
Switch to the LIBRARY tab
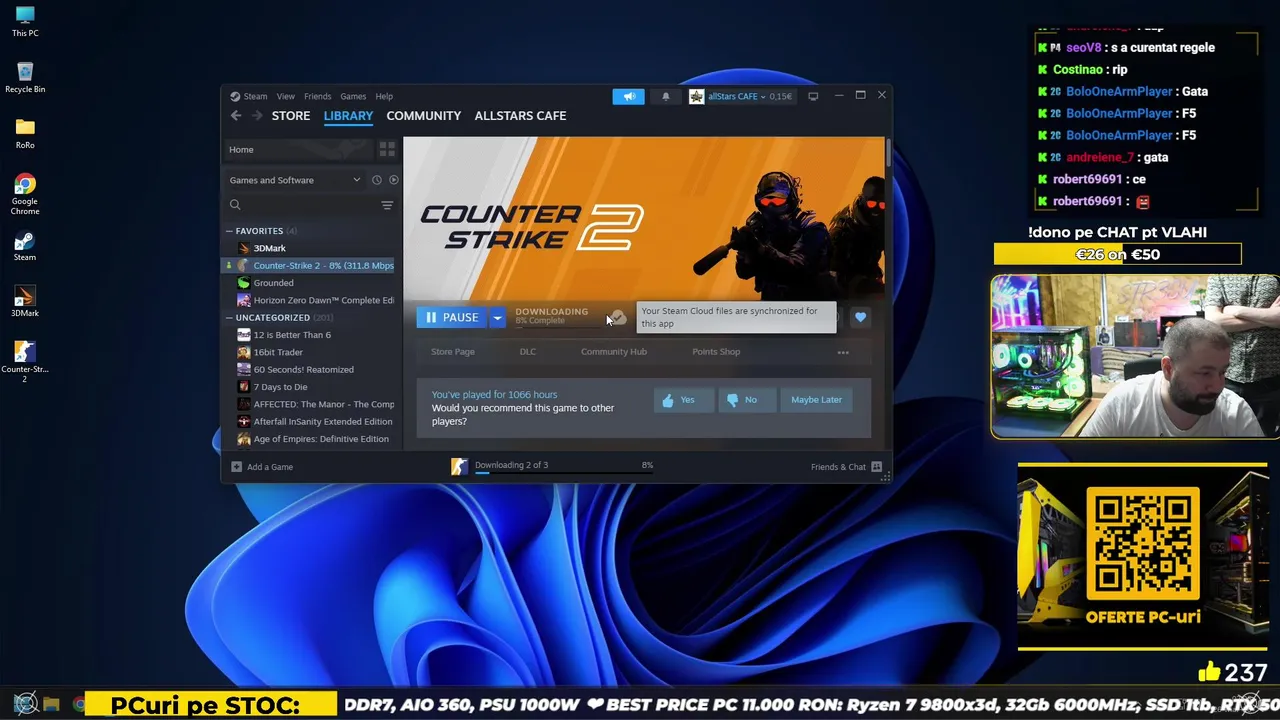coord(348,116)
